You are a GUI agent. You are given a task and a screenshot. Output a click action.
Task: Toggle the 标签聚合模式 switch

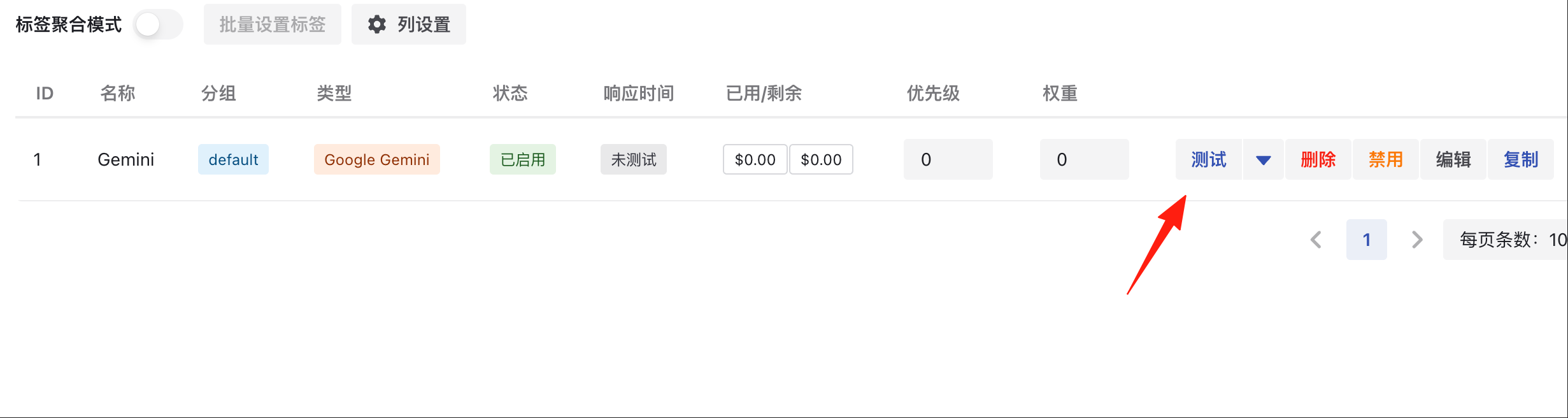(x=159, y=25)
